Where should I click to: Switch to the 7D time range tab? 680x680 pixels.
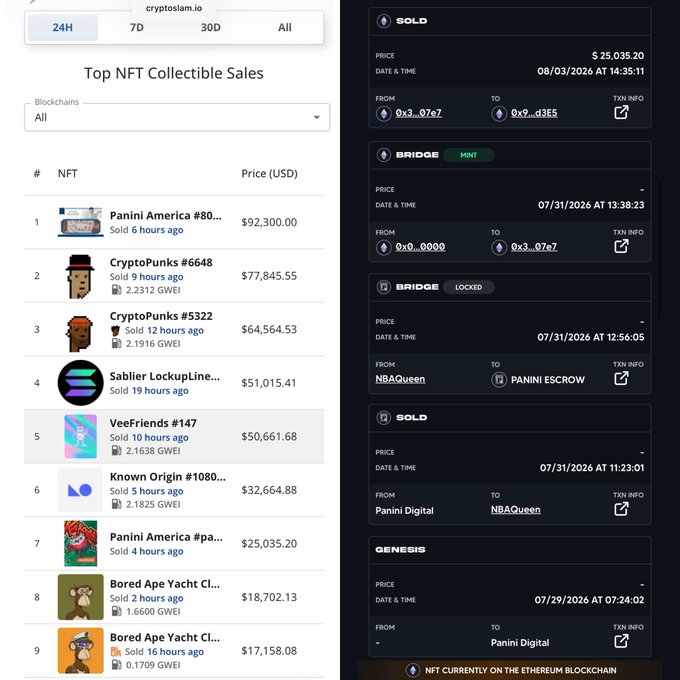(x=137, y=27)
